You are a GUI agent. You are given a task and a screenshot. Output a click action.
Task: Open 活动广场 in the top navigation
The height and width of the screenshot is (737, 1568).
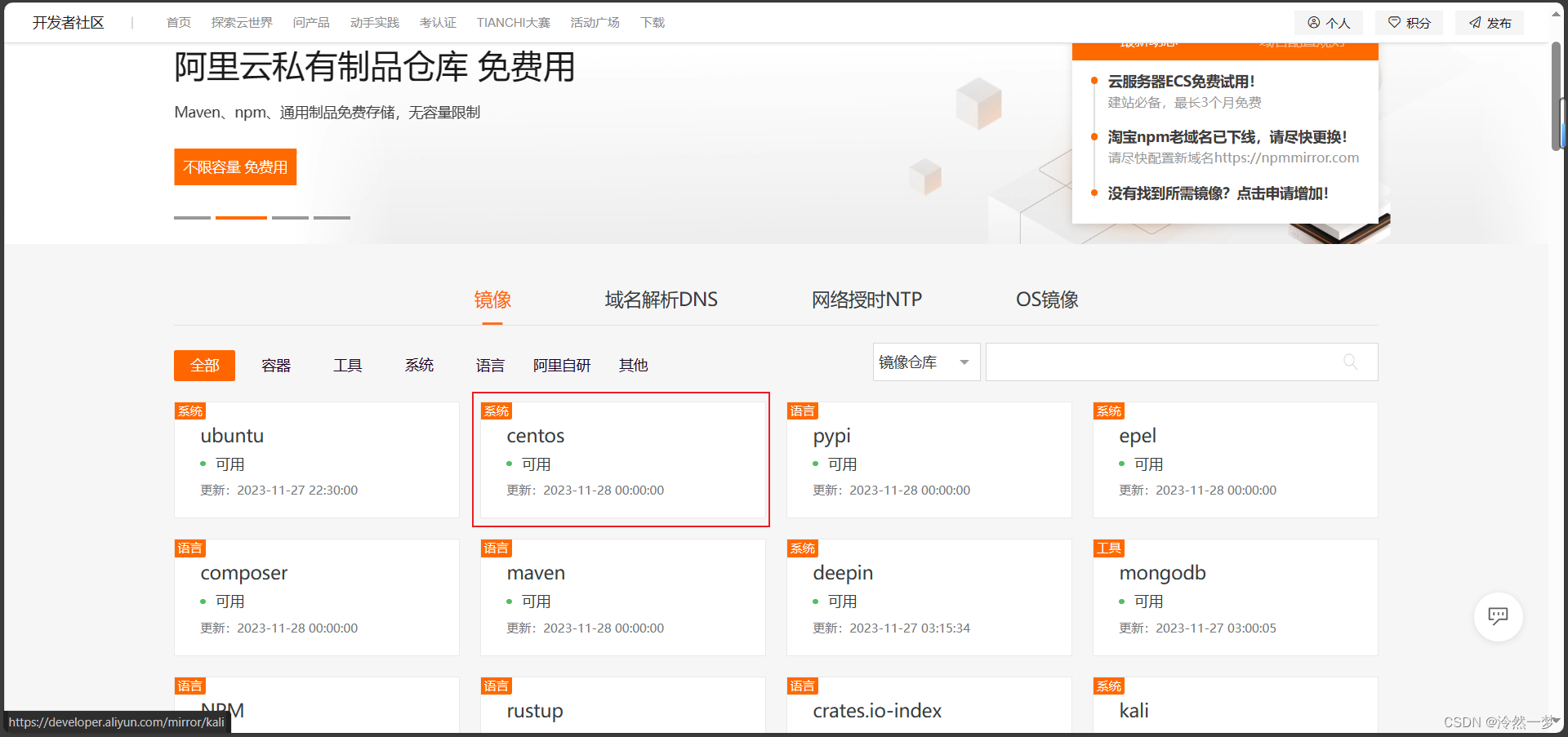click(x=595, y=22)
